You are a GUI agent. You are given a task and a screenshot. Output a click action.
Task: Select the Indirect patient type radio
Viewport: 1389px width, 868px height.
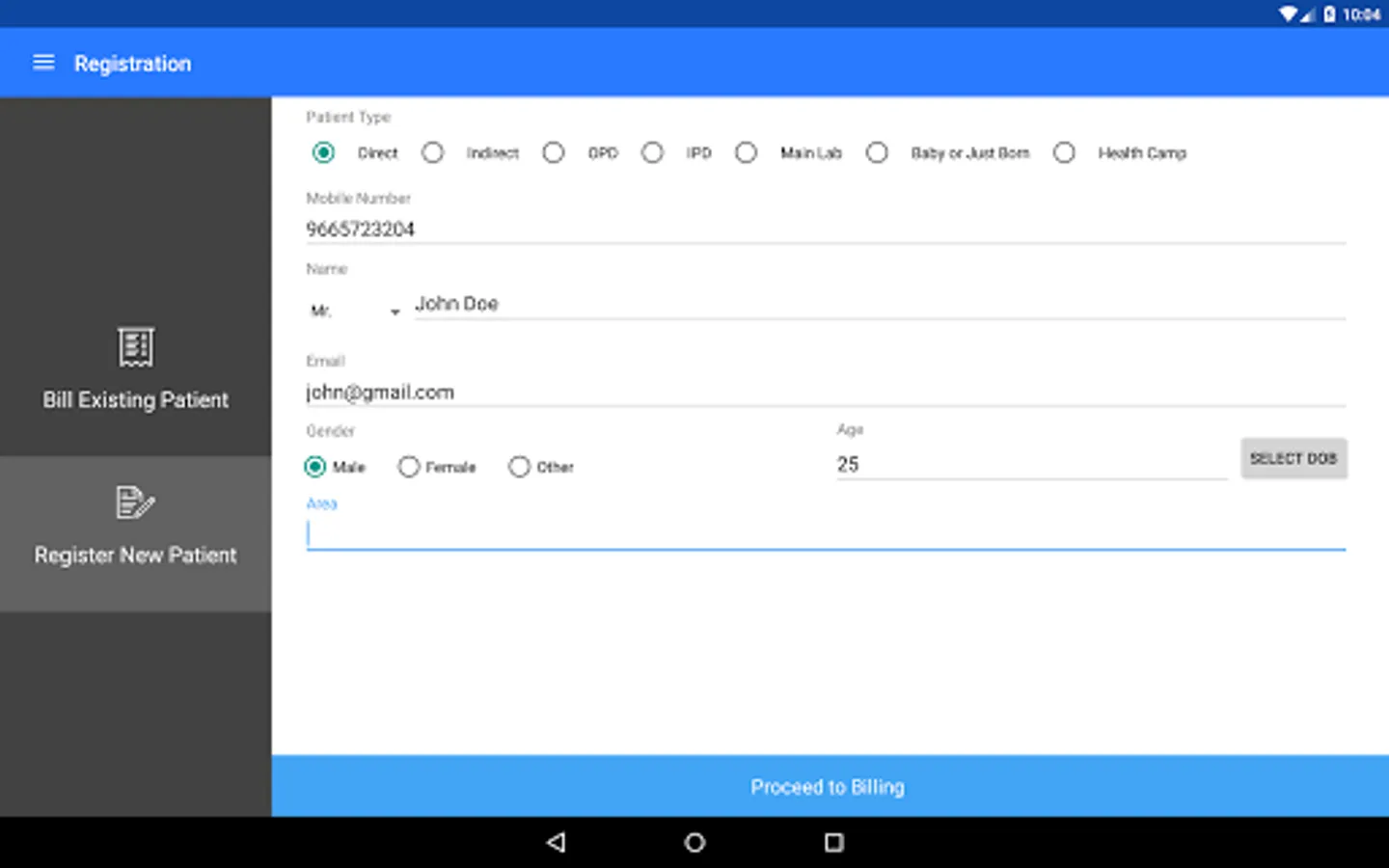click(433, 152)
